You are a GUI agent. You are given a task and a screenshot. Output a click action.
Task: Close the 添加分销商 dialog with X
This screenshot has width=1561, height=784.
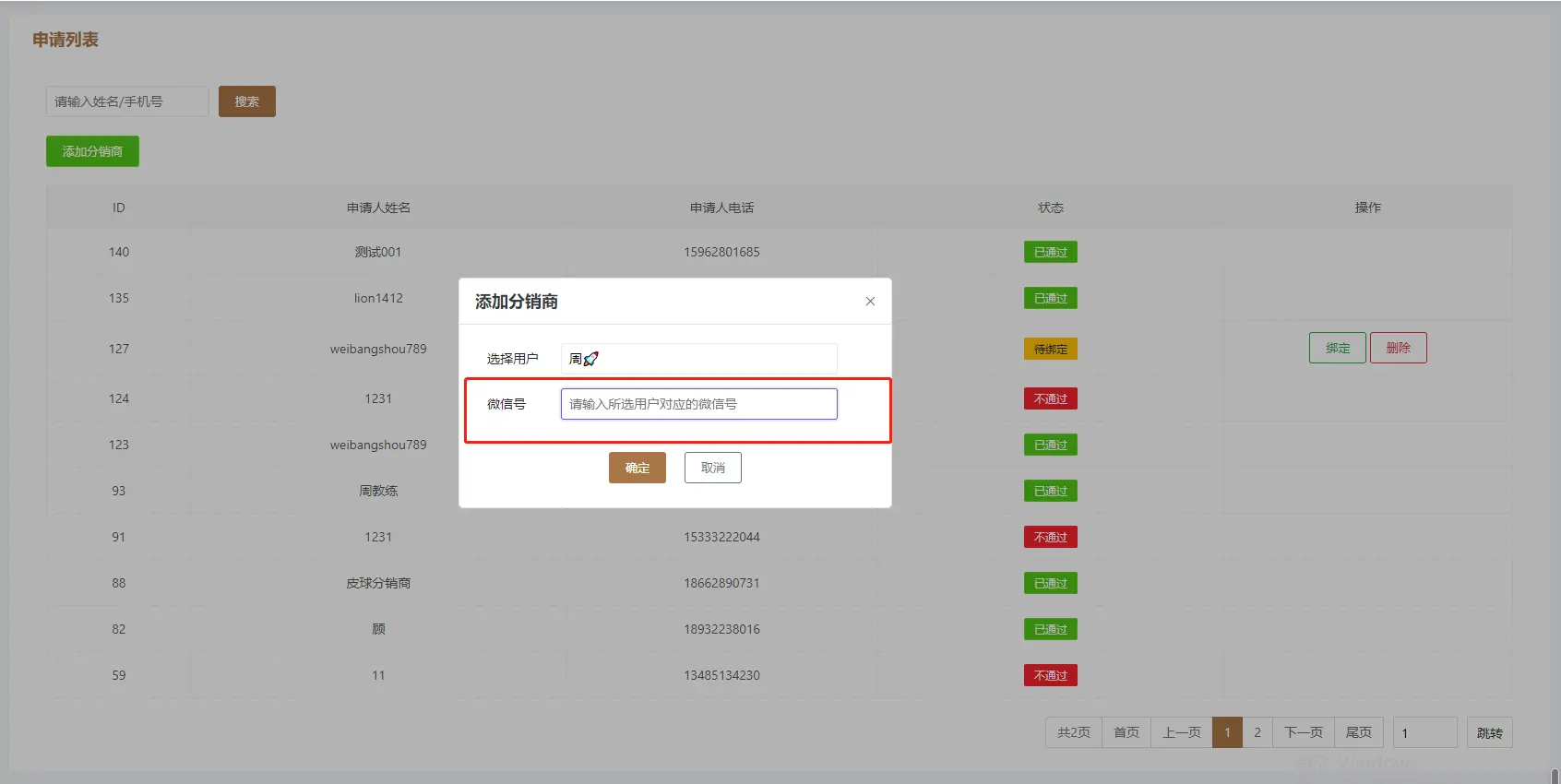coord(870,302)
